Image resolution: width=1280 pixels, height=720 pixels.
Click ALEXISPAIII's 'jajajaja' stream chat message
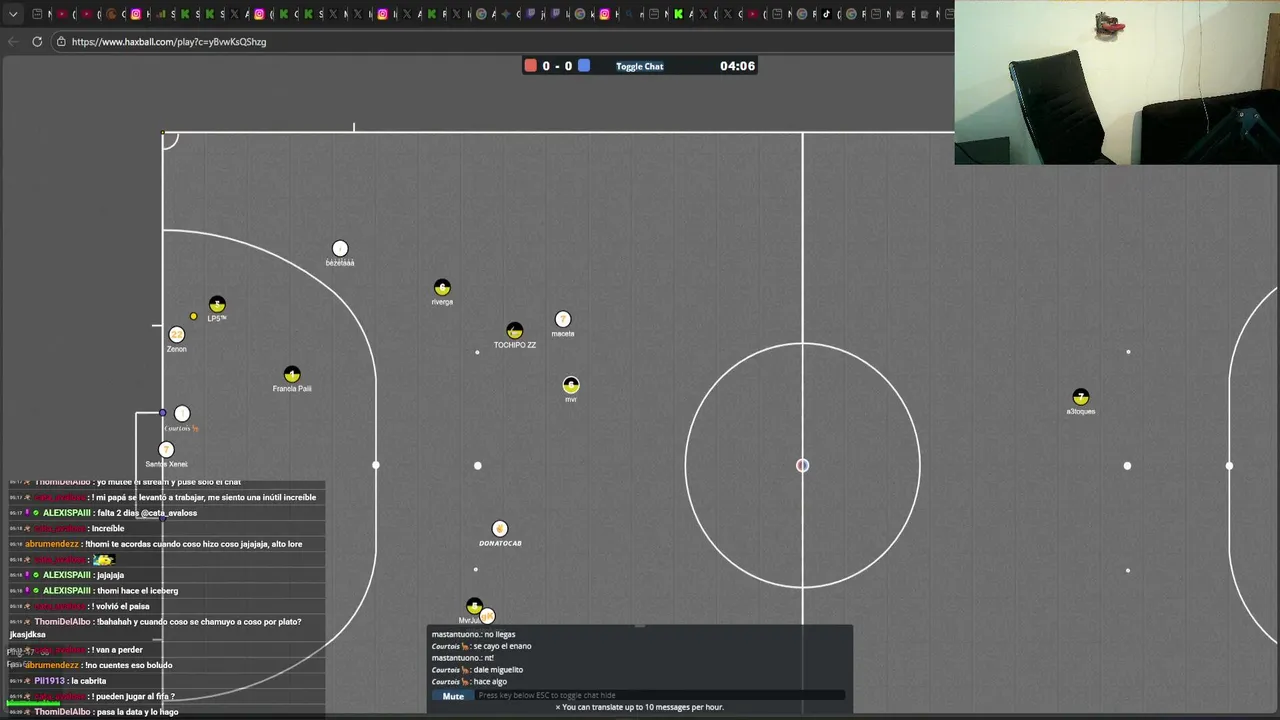(x=110, y=575)
